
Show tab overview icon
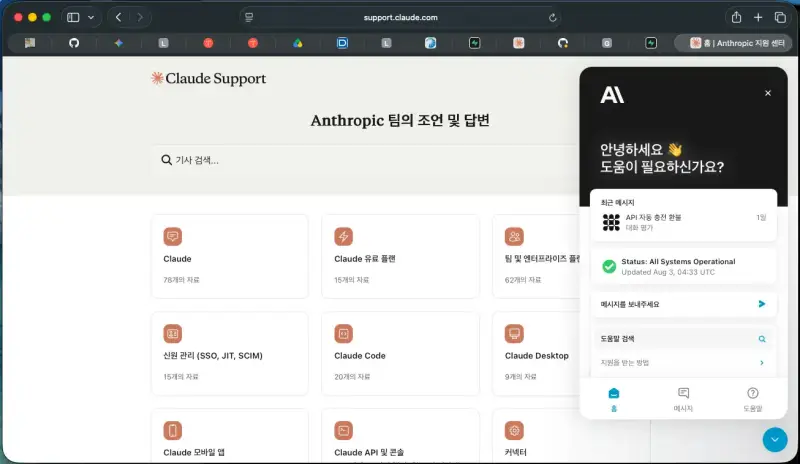780,17
